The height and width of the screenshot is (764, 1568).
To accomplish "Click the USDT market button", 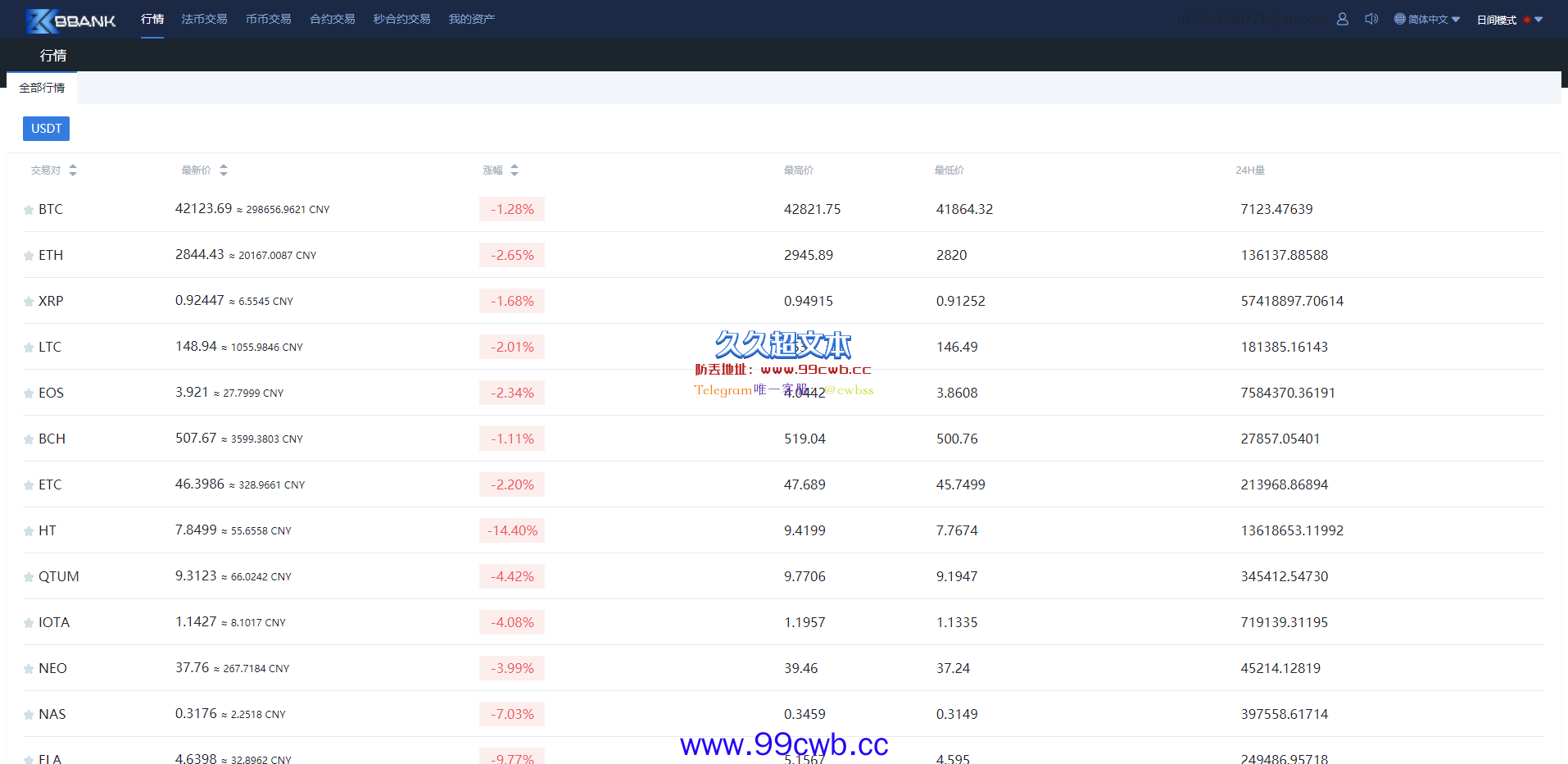I will point(46,129).
